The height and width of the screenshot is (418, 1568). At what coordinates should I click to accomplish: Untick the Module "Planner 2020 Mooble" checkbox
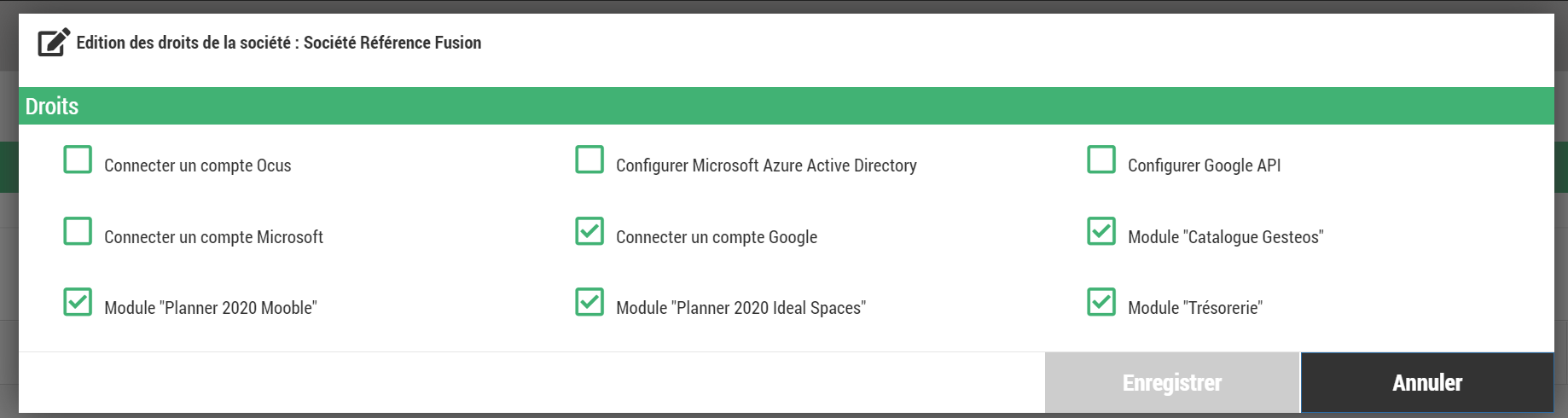point(78,302)
